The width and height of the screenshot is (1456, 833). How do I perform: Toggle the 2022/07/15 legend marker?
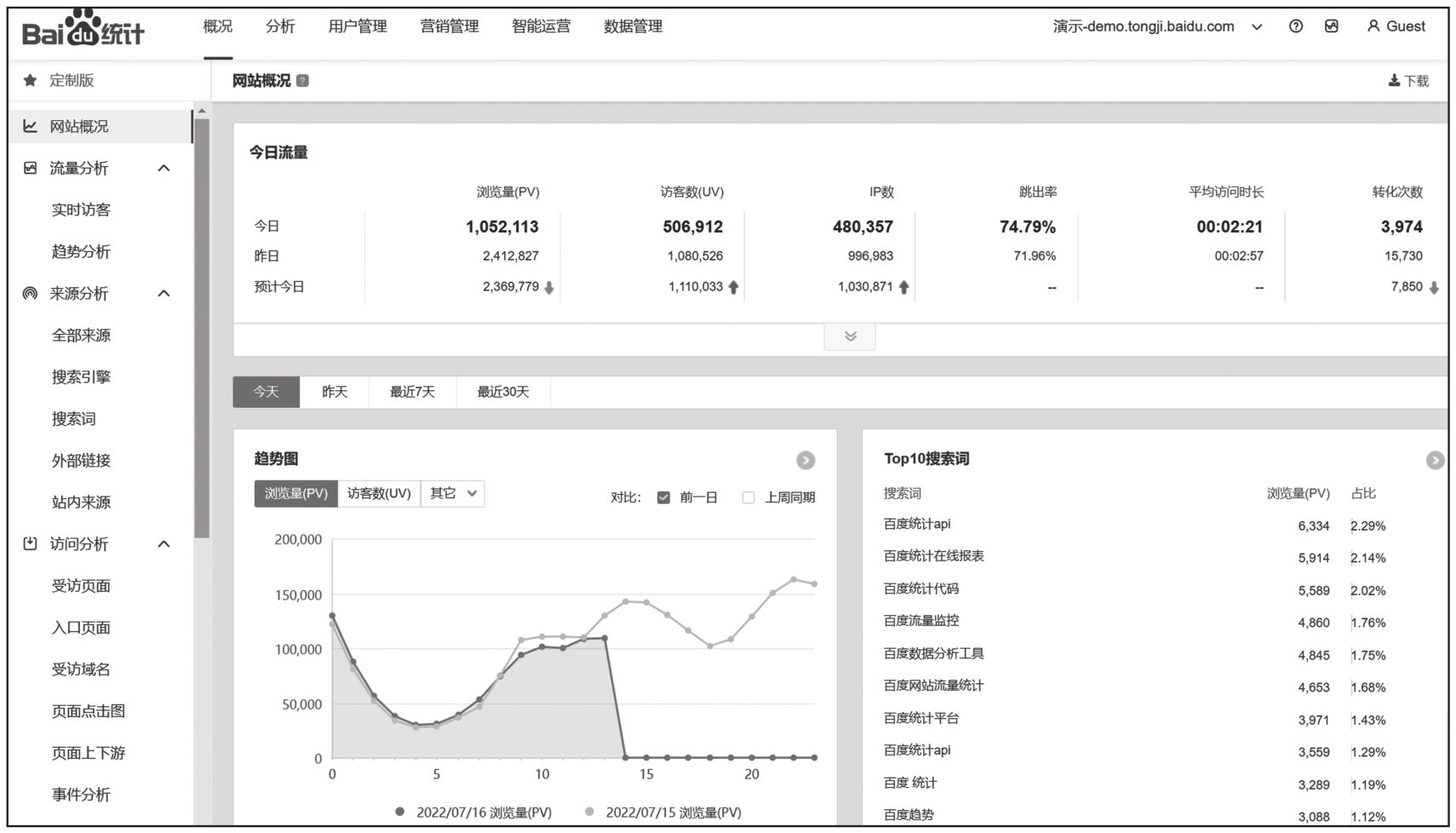(x=589, y=812)
